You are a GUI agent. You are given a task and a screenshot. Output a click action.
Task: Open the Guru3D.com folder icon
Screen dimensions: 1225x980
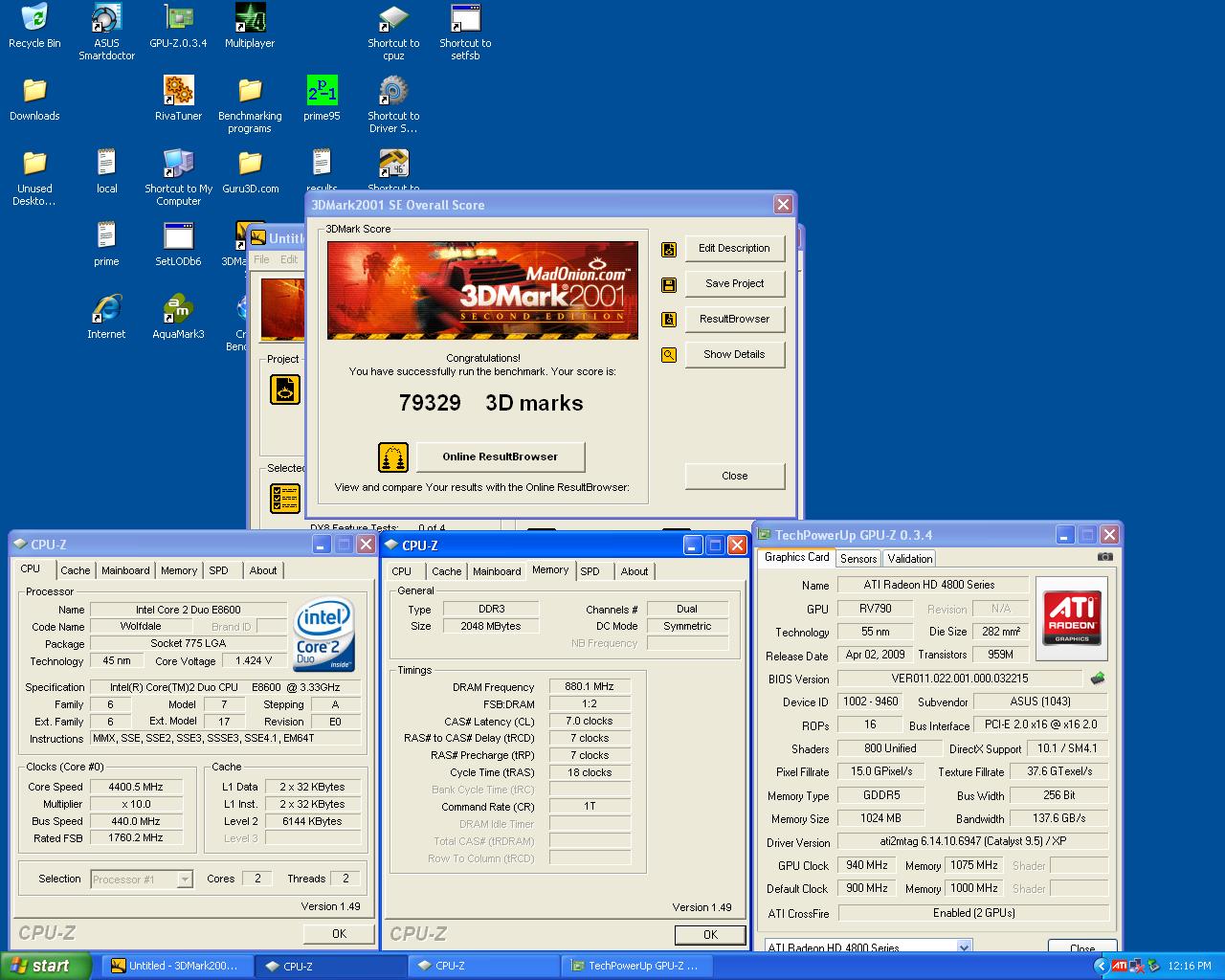(250, 171)
